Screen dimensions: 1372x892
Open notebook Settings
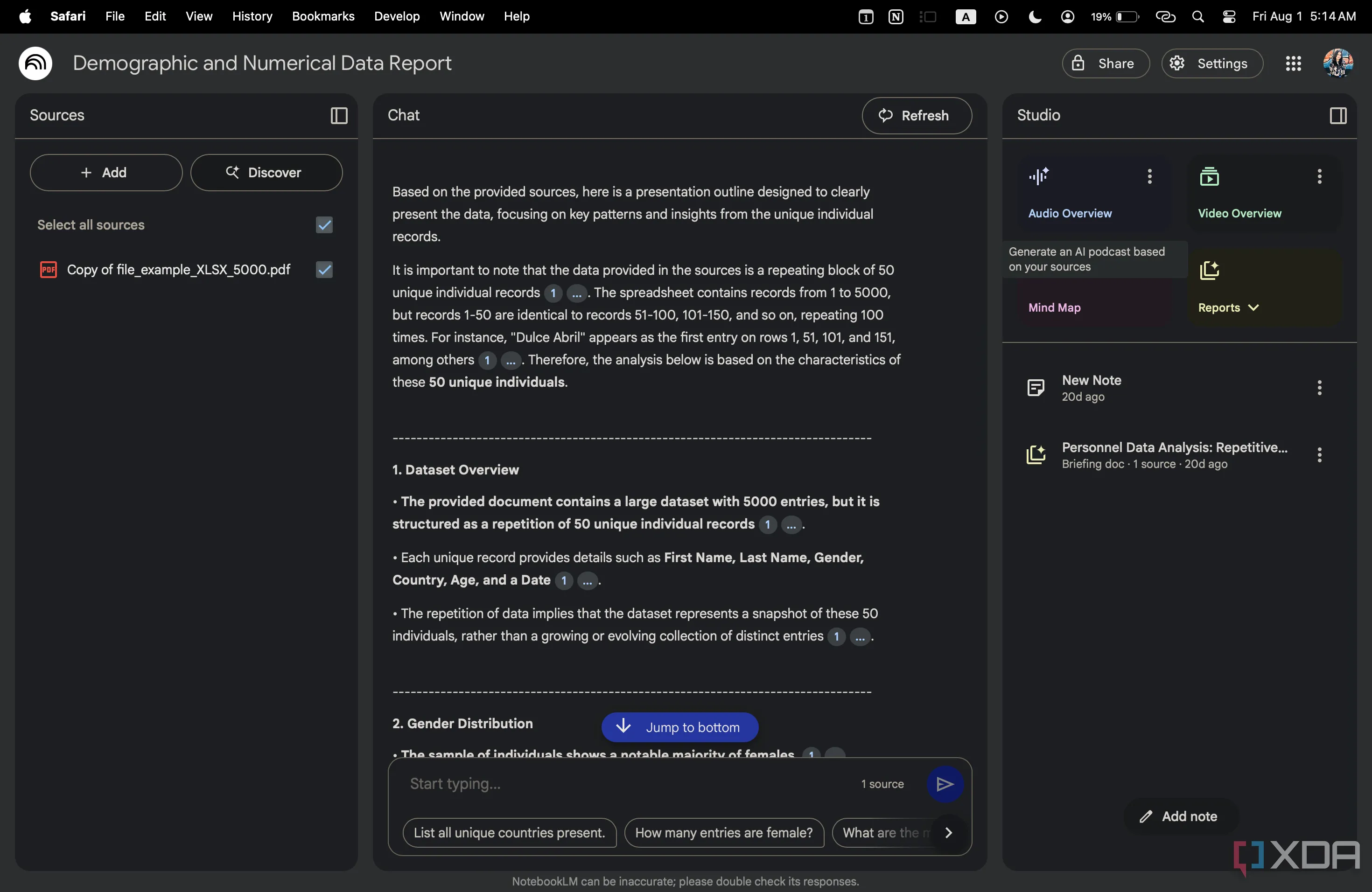click(x=1212, y=63)
